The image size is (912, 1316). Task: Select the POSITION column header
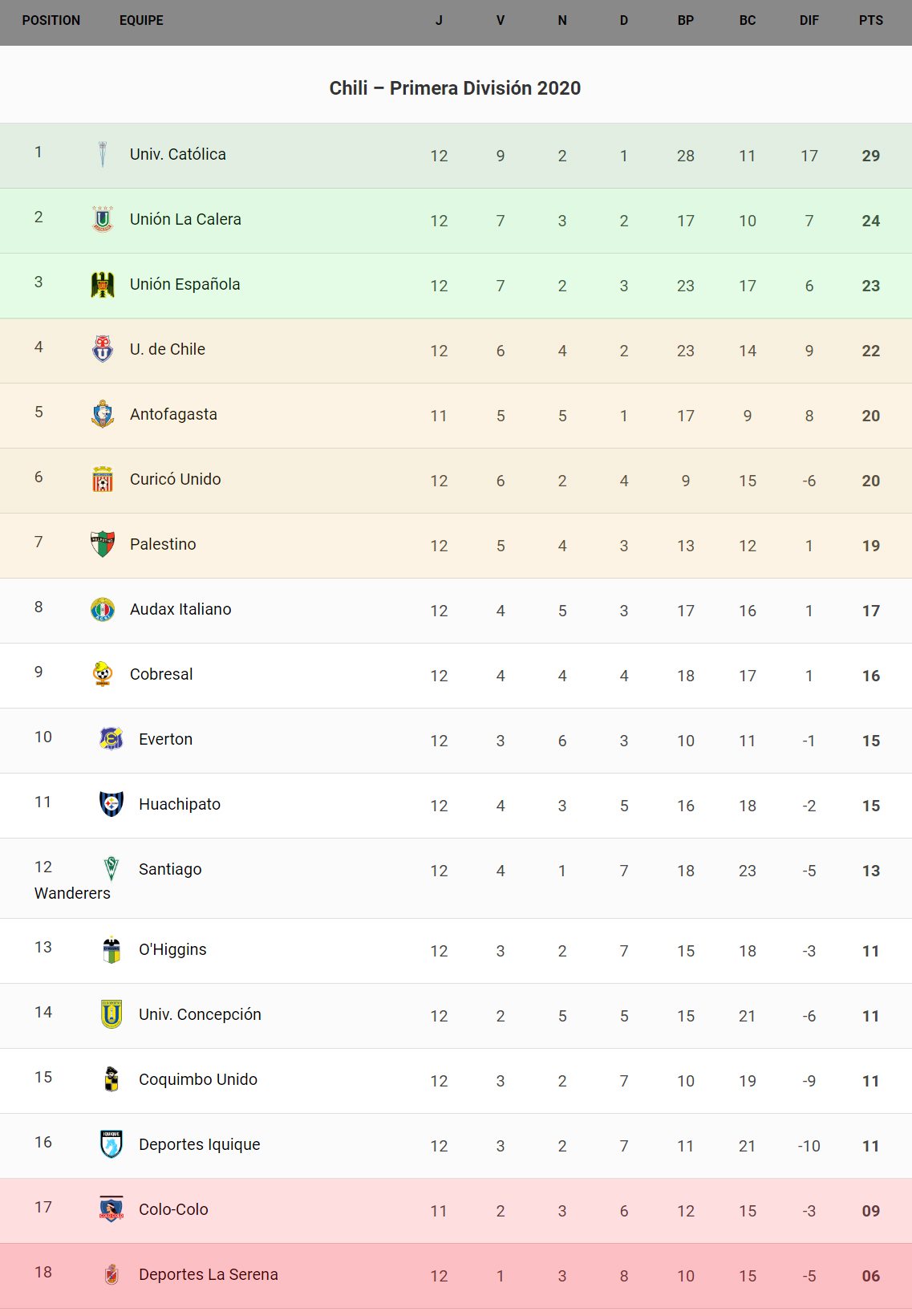(x=51, y=21)
